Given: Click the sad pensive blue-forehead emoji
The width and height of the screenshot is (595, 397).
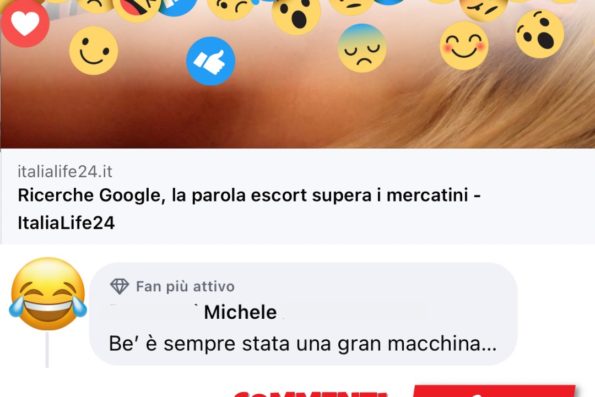Looking at the screenshot, I should 362,48.
